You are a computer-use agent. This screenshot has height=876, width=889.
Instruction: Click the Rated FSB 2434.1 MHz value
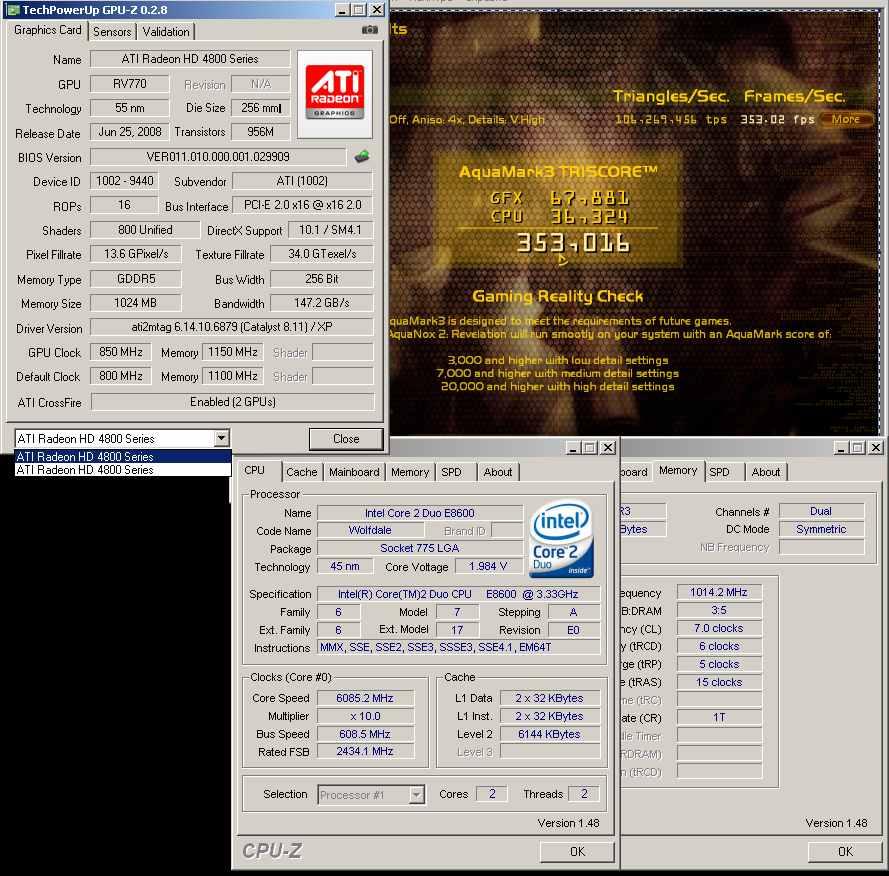(x=365, y=751)
